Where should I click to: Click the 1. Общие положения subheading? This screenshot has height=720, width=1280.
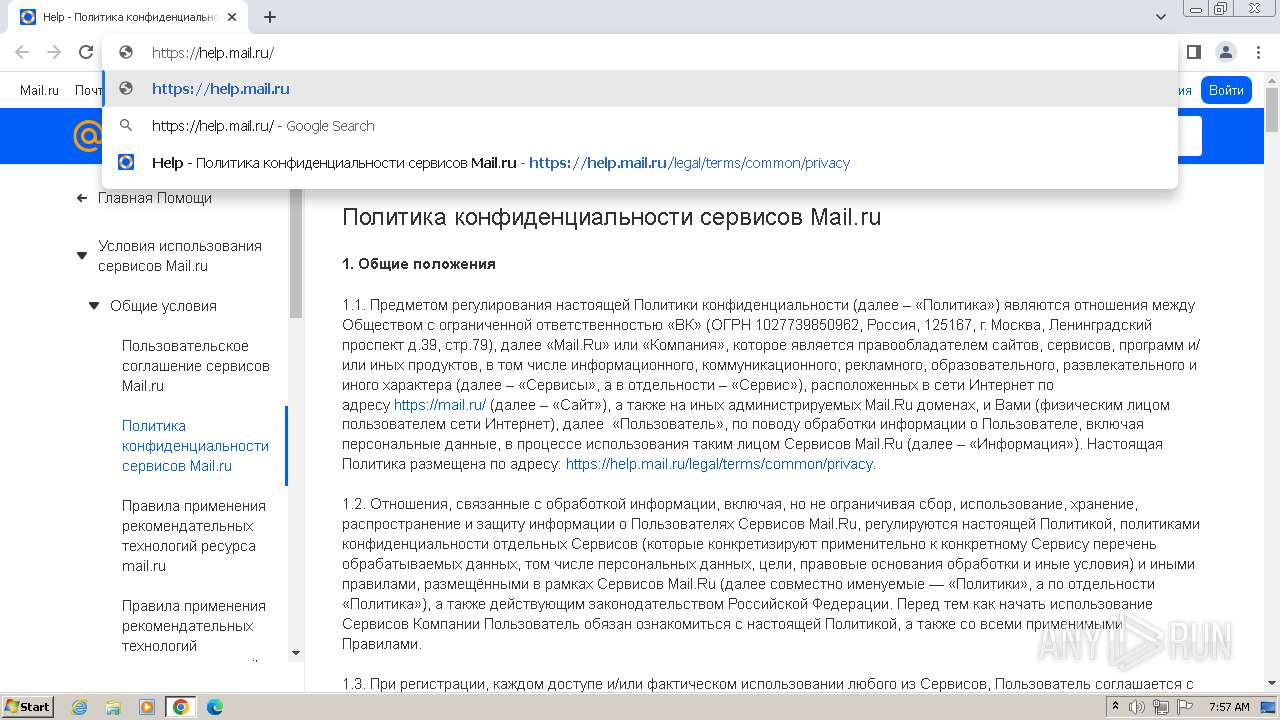tap(419, 264)
